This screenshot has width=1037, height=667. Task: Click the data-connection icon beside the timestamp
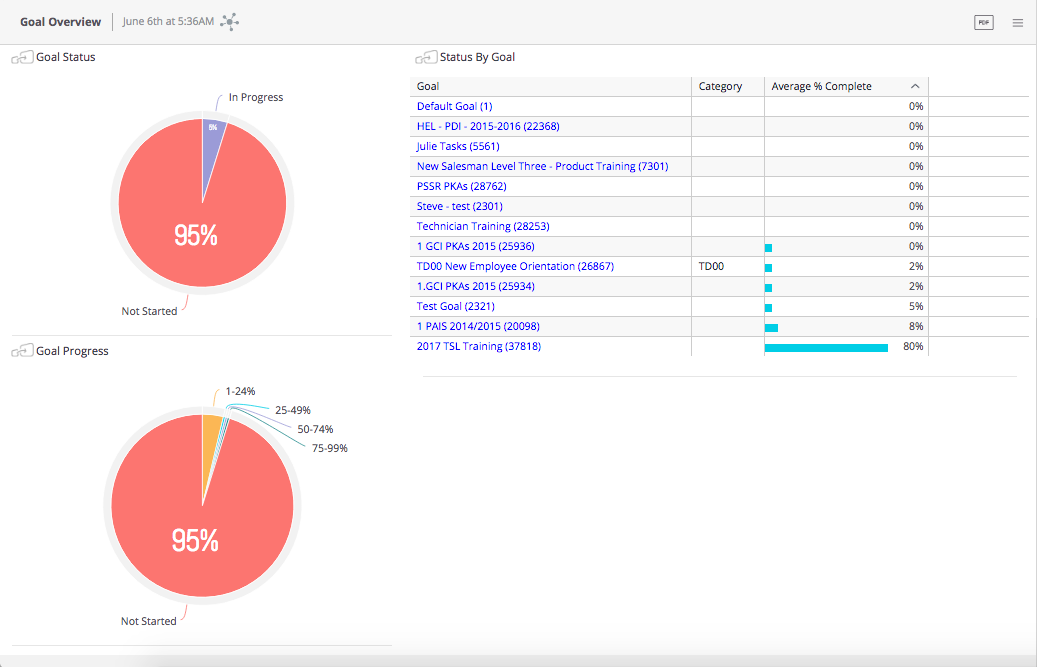[229, 22]
